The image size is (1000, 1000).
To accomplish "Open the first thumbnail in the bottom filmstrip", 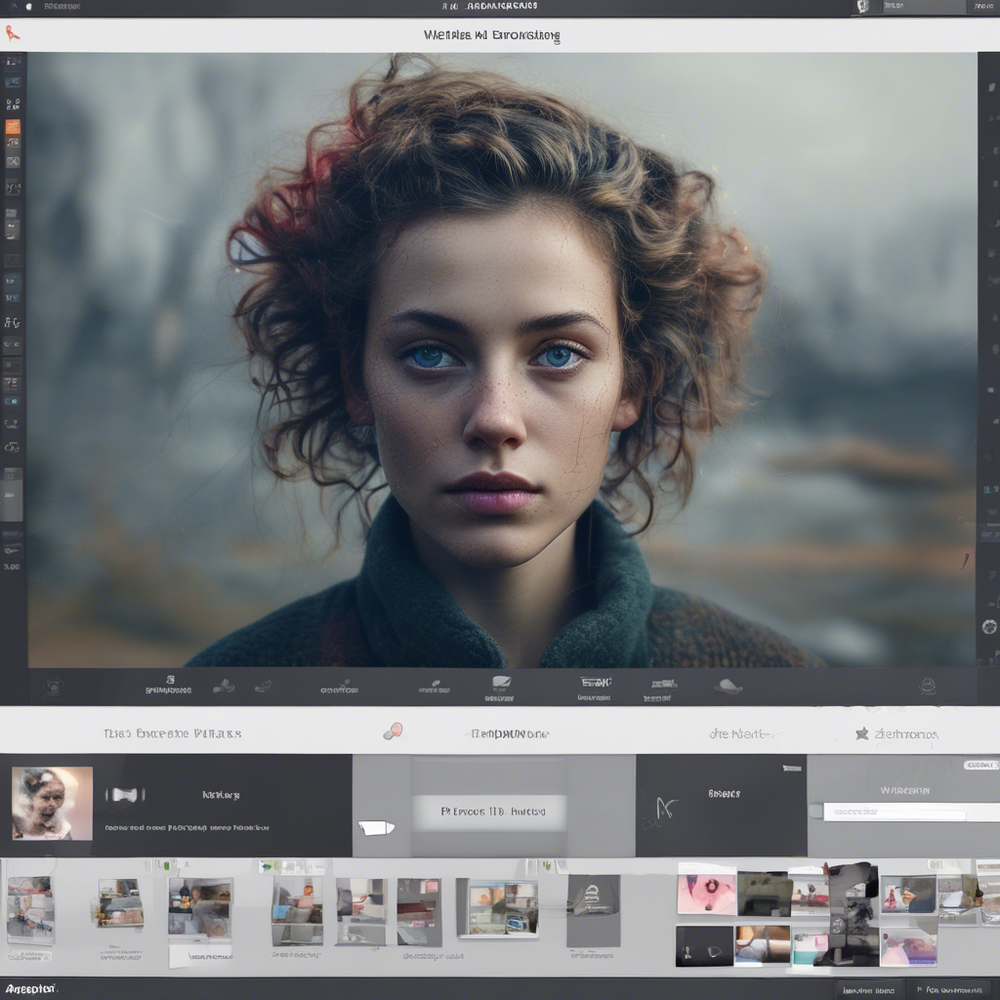I will click(30, 910).
